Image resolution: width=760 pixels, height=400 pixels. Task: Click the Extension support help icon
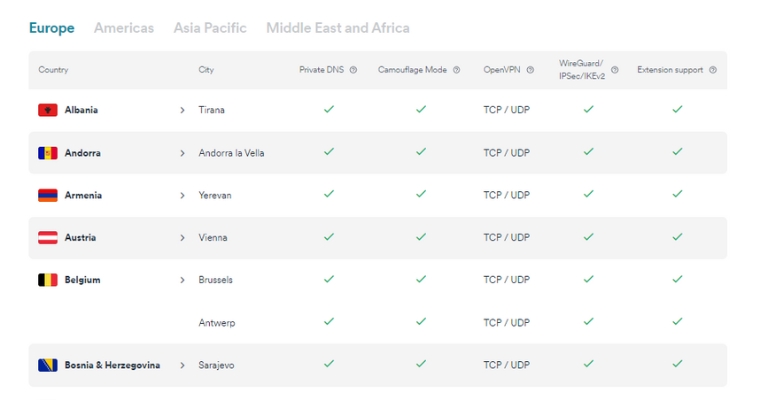coord(713,70)
